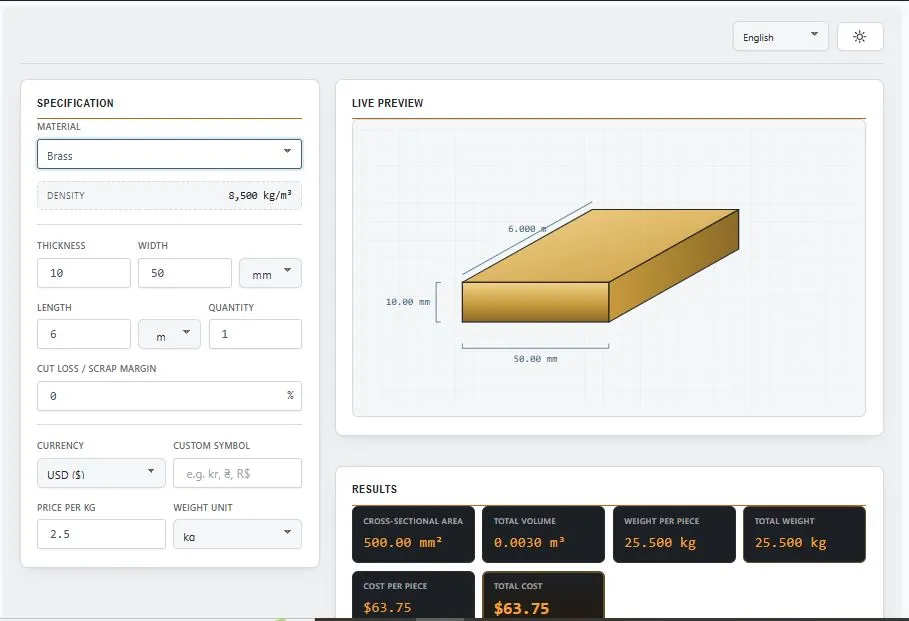Click the Cost Per Piece result card
The image size is (909, 621).
click(x=413, y=595)
